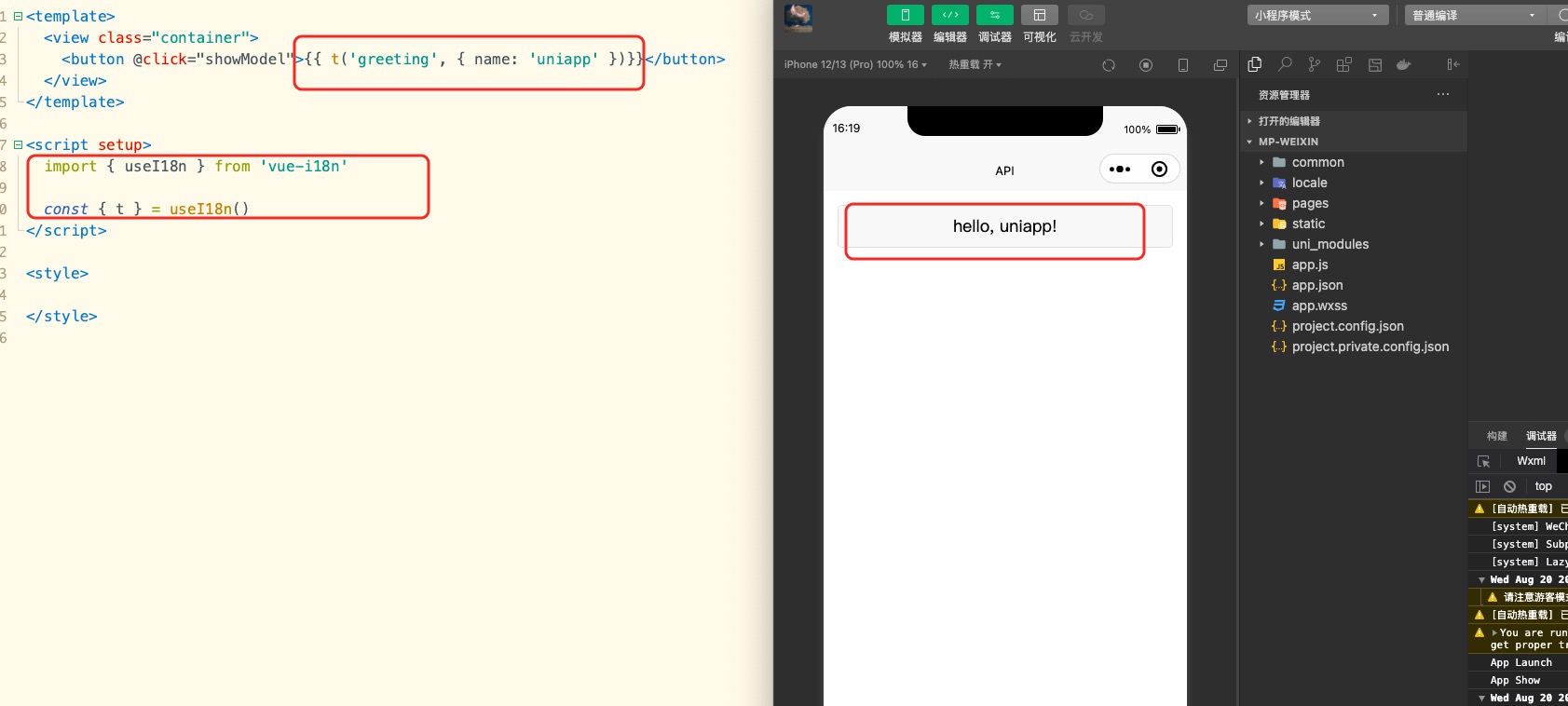Click the Docker whale icon
This screenshot has width=1568, height=706.
coord(1404,64)
